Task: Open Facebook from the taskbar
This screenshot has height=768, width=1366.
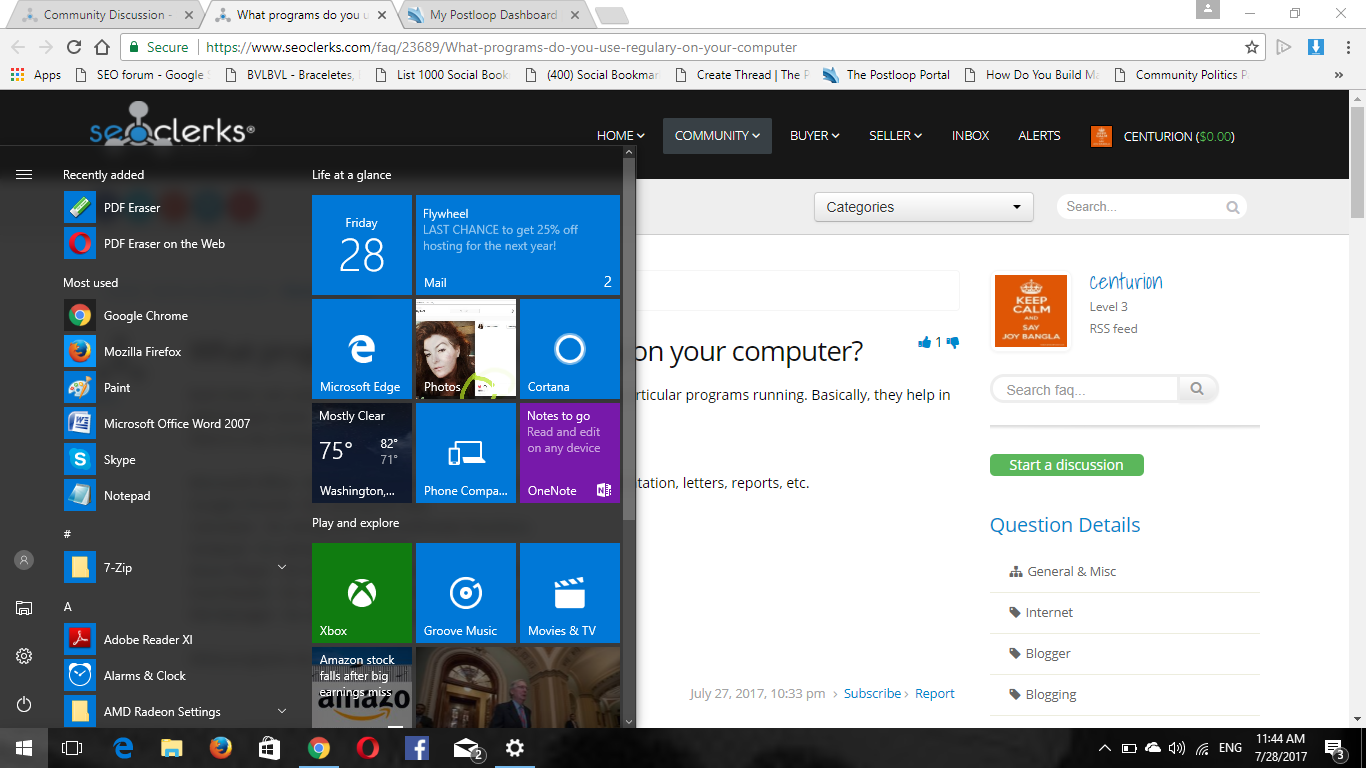Action: click(x=417, y=748)
